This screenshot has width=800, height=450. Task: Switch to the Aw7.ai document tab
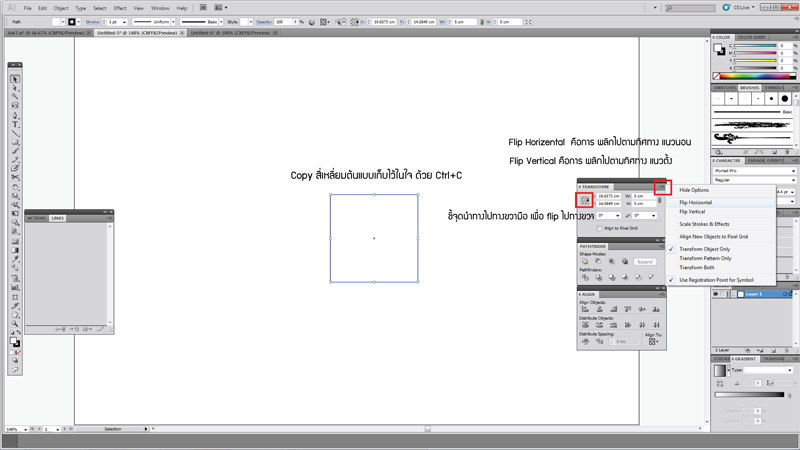click(x=45, y=33)
